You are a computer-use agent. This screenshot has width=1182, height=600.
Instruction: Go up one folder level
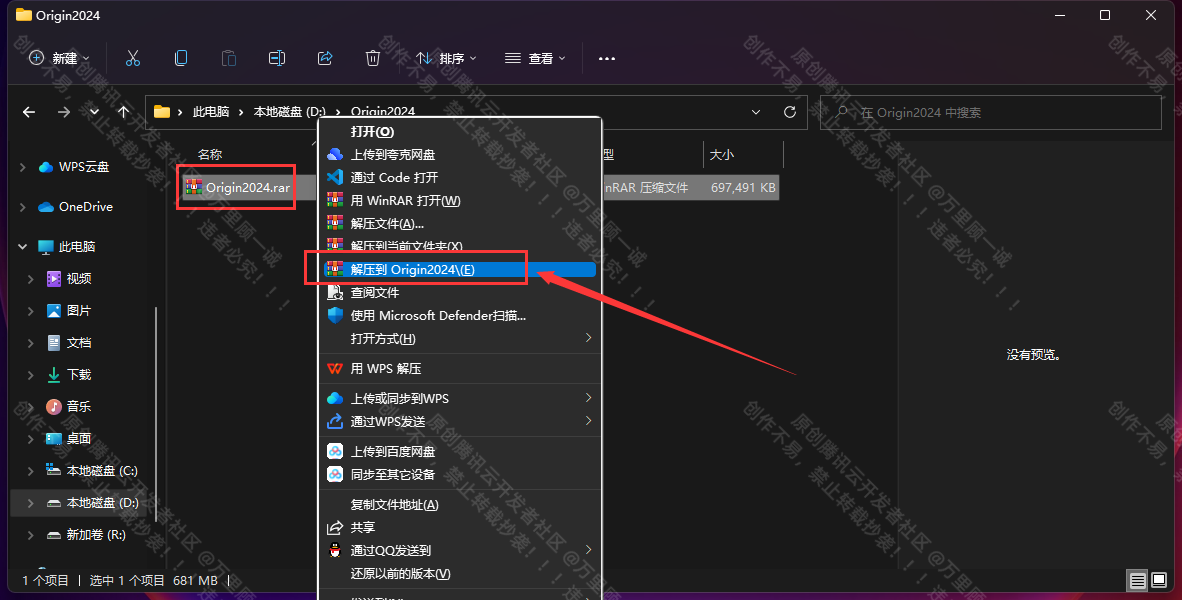tap(124, 112)
